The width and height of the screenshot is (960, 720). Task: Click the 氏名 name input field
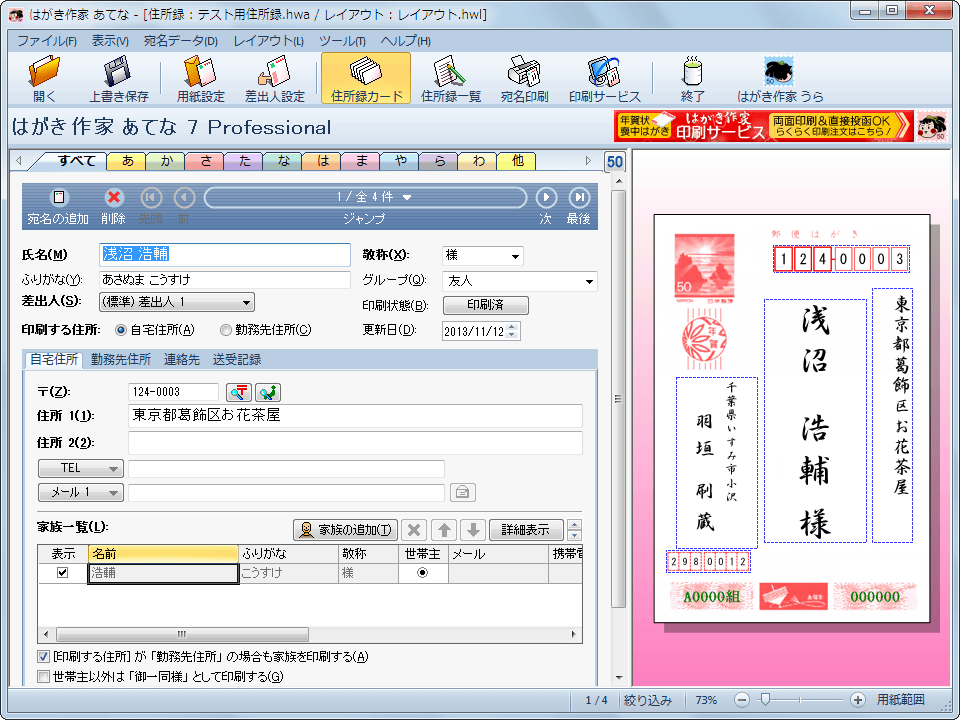tap(225, 255)
